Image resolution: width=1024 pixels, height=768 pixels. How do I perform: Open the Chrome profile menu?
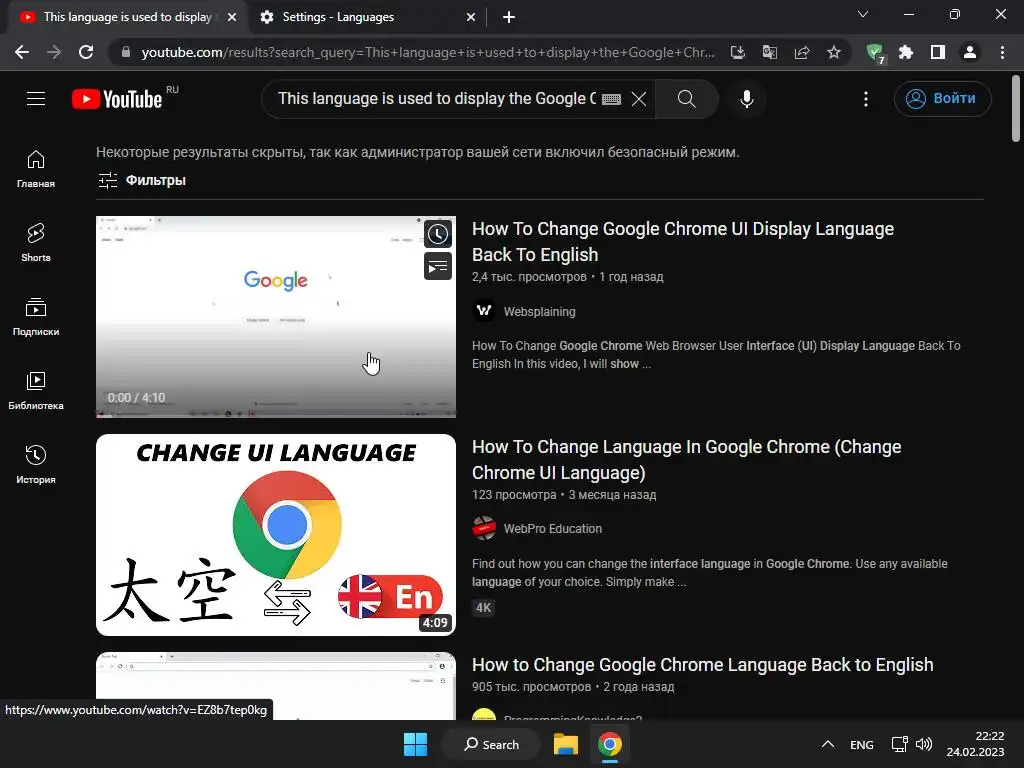[970, 52]
